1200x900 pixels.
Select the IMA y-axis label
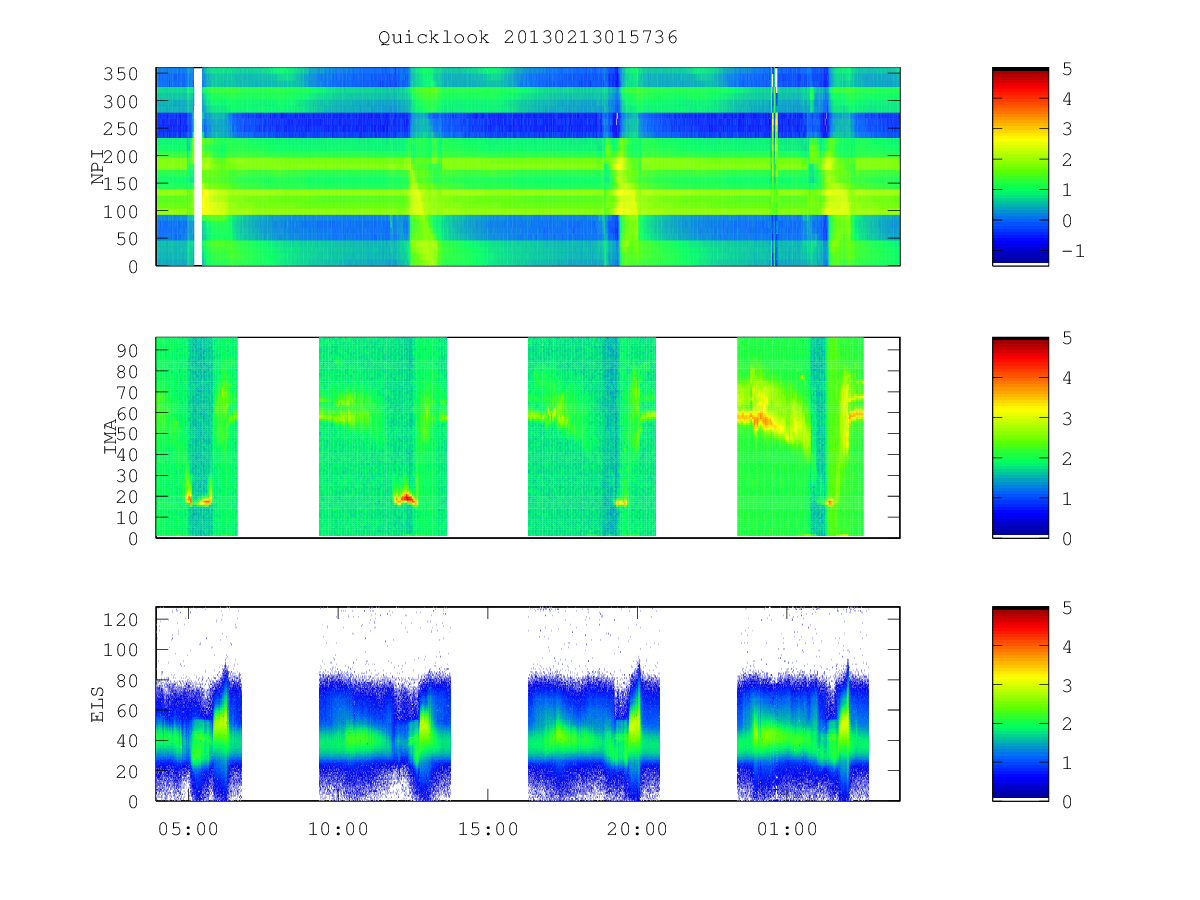pyautogui.click(x=110, y=437)
